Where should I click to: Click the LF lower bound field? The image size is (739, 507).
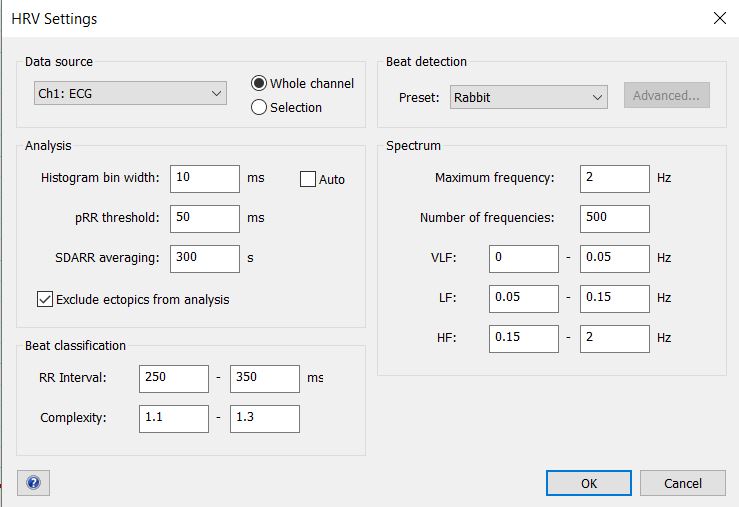[x=523, y=298]
